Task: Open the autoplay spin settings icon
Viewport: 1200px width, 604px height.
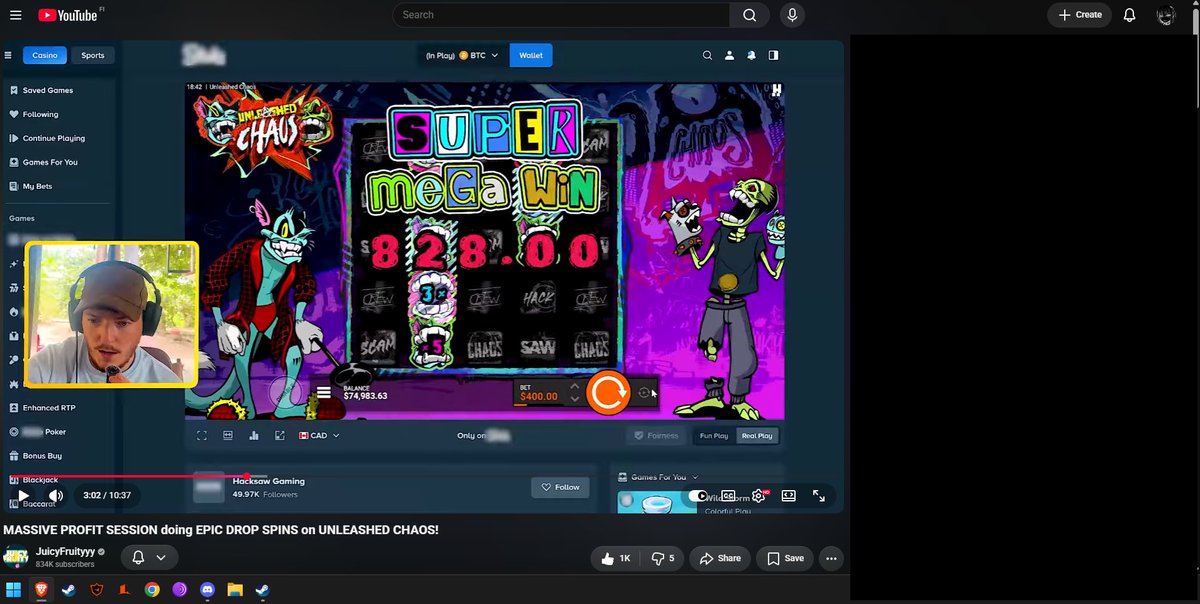Action: coord(644,393)
